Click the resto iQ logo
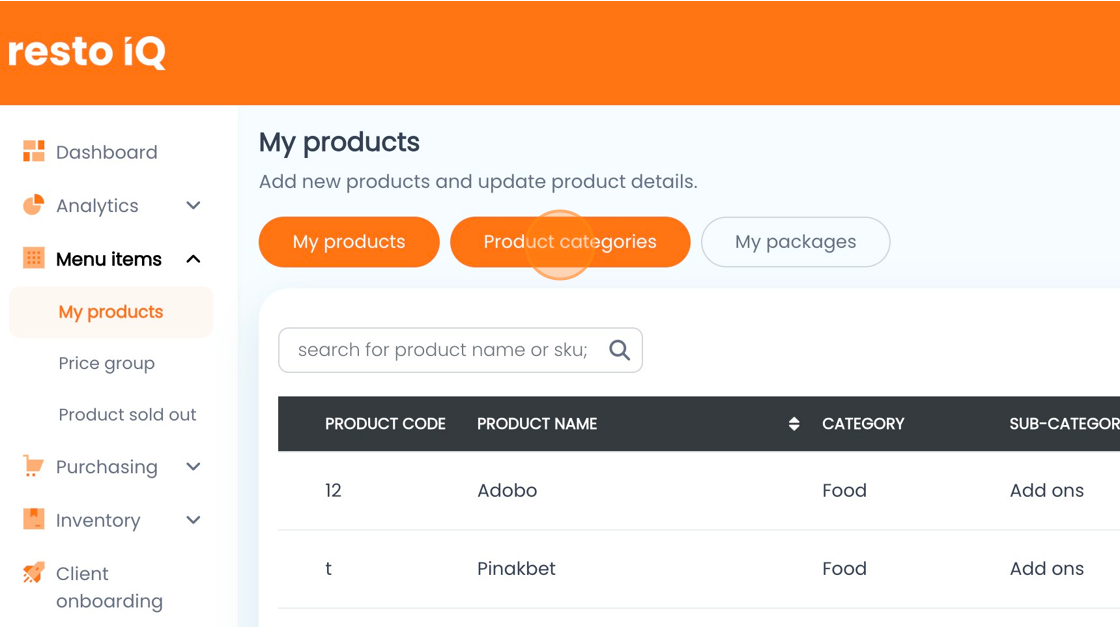The height and width of the screenshot is (628, 1120). [87, 51]
